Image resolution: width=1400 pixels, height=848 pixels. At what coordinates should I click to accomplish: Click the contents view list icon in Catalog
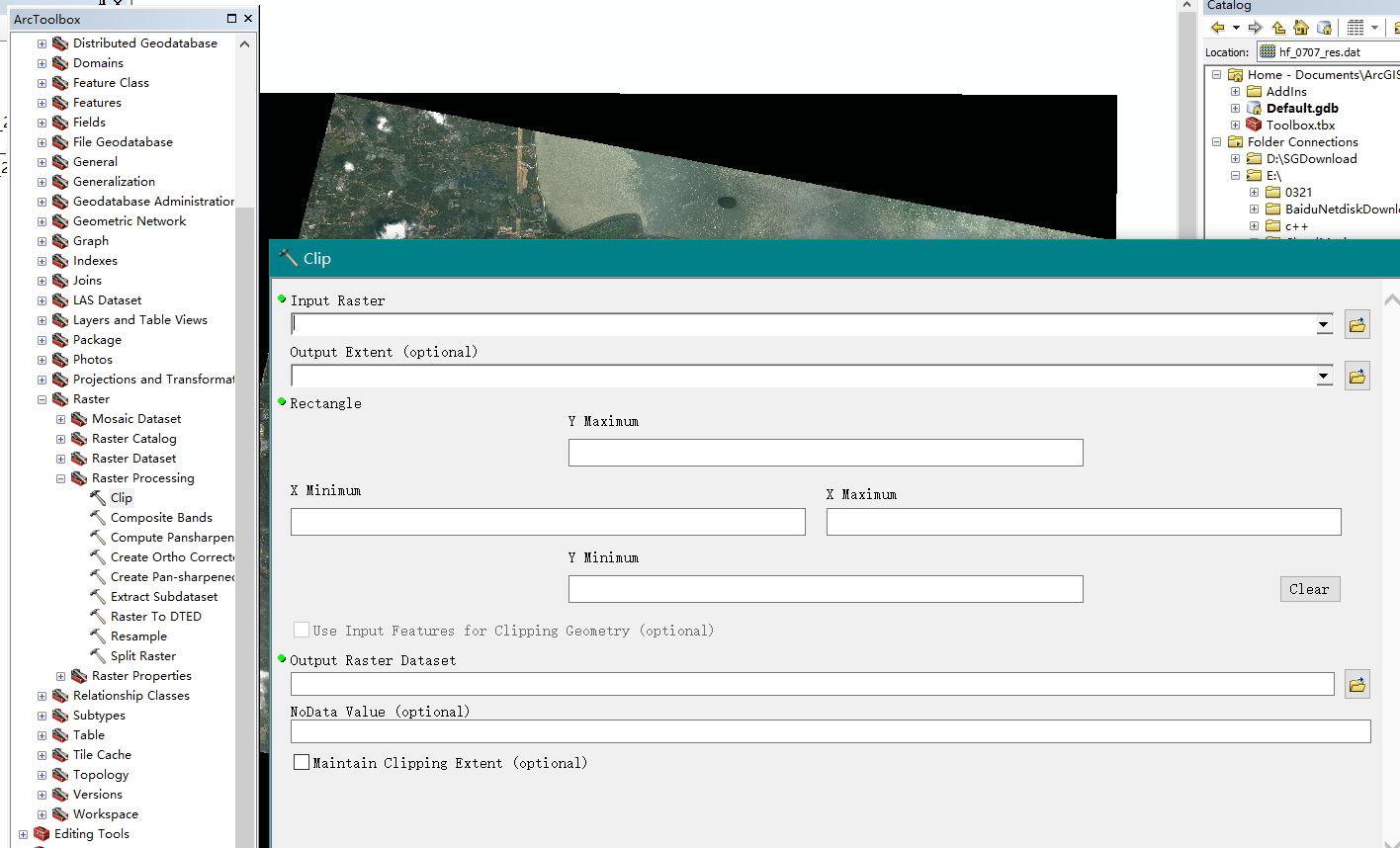(1356, 27)
